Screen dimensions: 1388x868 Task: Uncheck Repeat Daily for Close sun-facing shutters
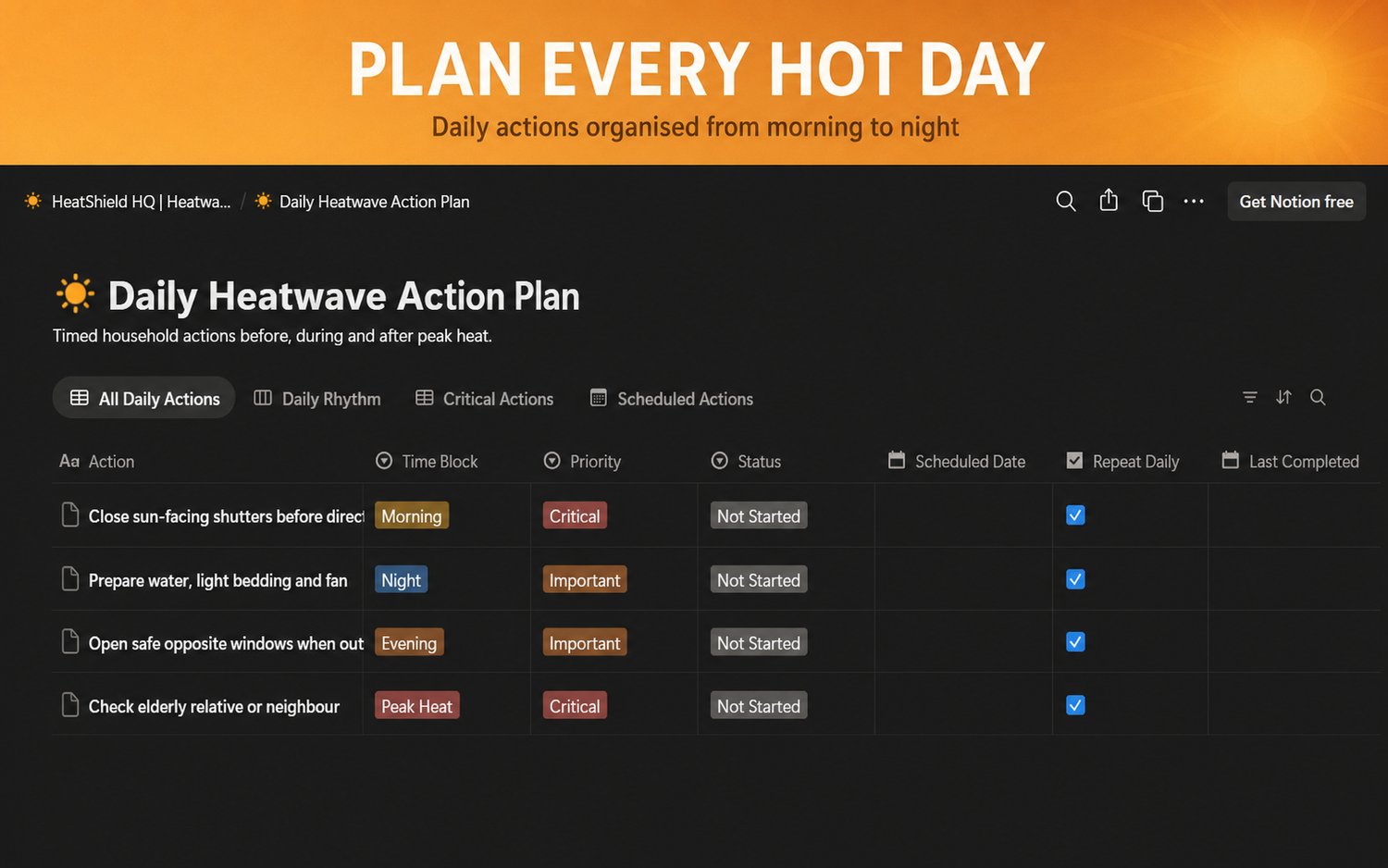coord(1075,515)
